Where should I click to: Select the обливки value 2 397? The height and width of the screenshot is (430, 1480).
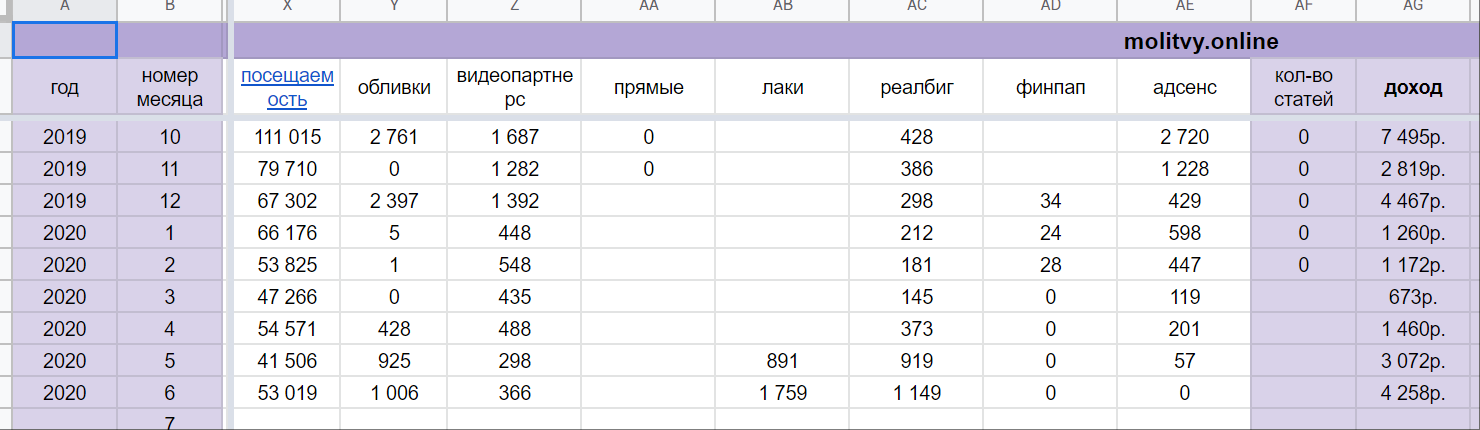click(393, 201)
